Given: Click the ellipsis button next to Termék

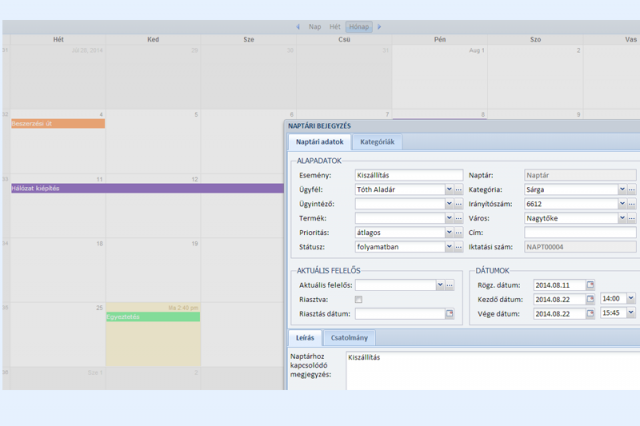Looking at the screenshot, I should pos(458,218).
